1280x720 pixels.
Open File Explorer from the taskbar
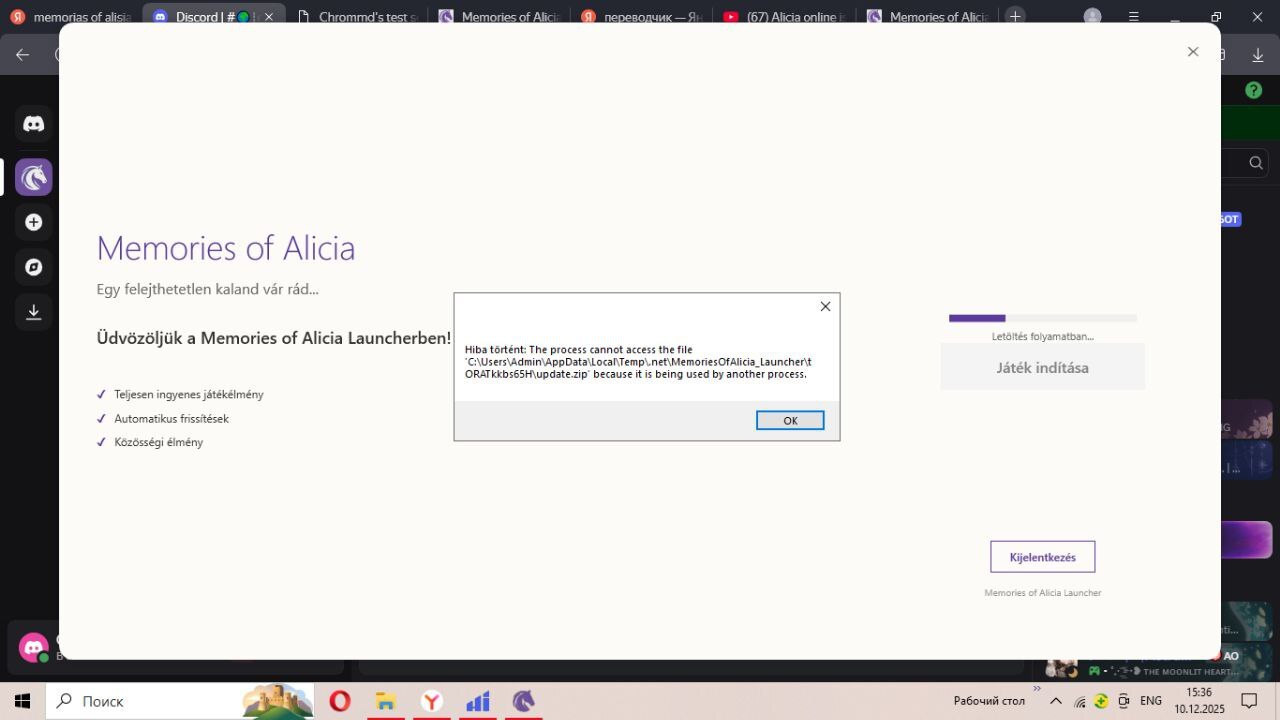pyautogui.click(x=385, y=701)
